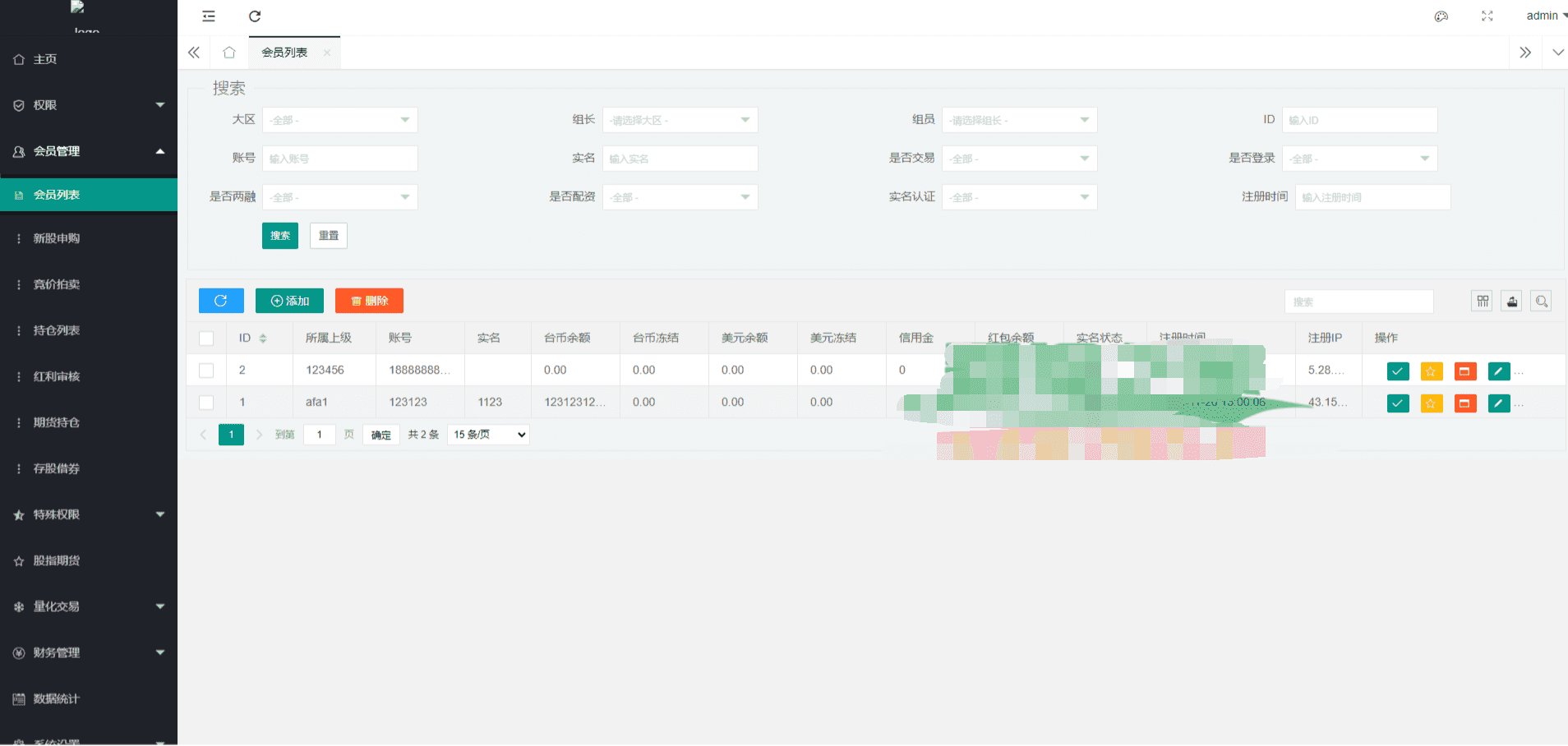The width and height of the screenshot is (1568, 746).
Task: Expand the 量化交易 sidebar menu
Action: (x=89, y=606)
